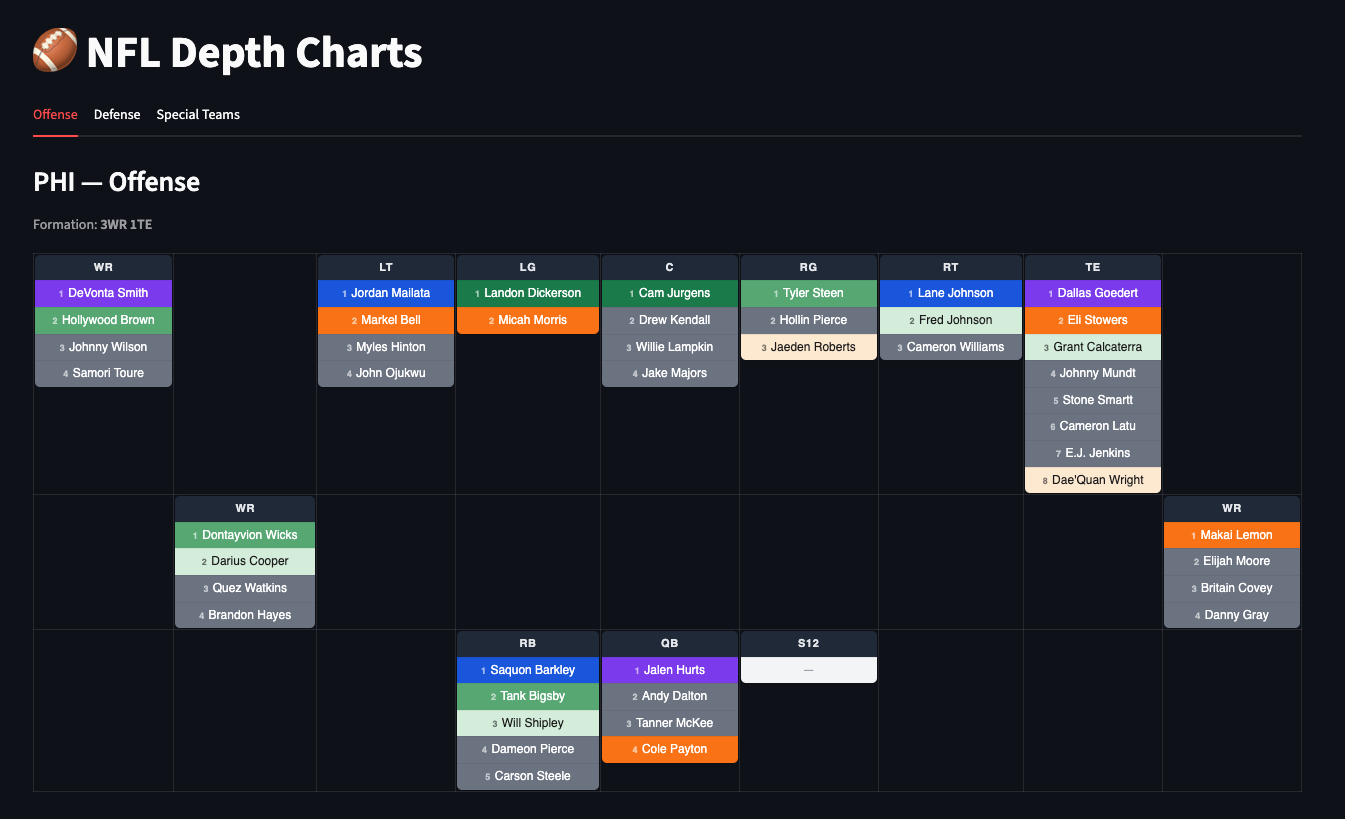Screen dimensions: 1345x819
Task: Click Jalen Hurts at QB
Action: click(x=670, y=670)
